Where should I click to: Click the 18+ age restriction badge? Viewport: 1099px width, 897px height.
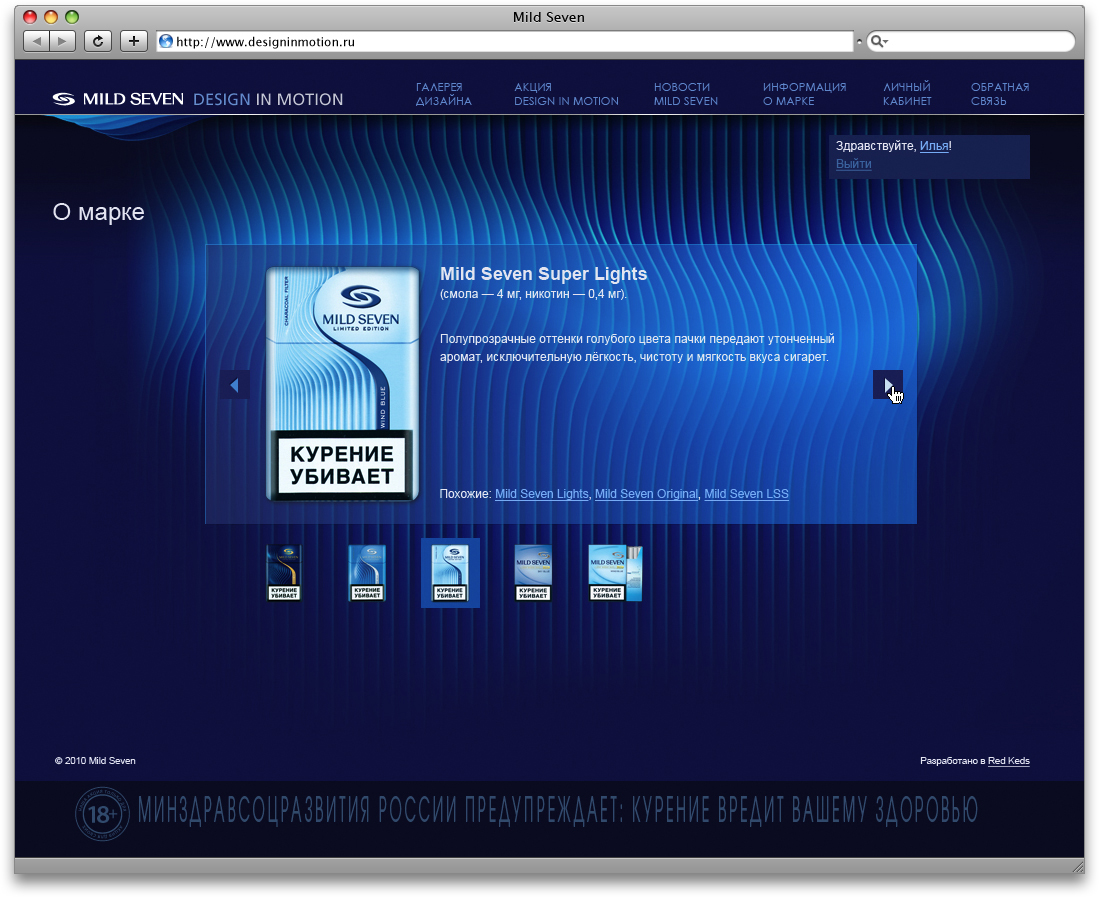coord(102,814)
